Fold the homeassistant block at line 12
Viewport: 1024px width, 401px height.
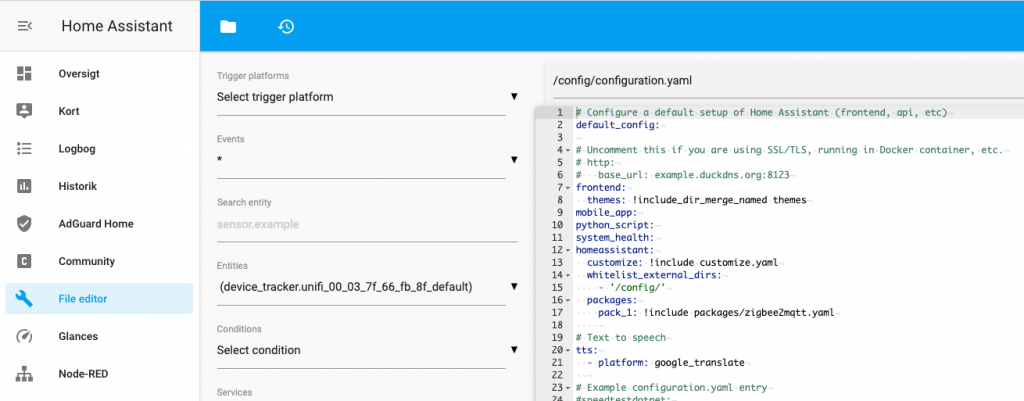(568, 250)
